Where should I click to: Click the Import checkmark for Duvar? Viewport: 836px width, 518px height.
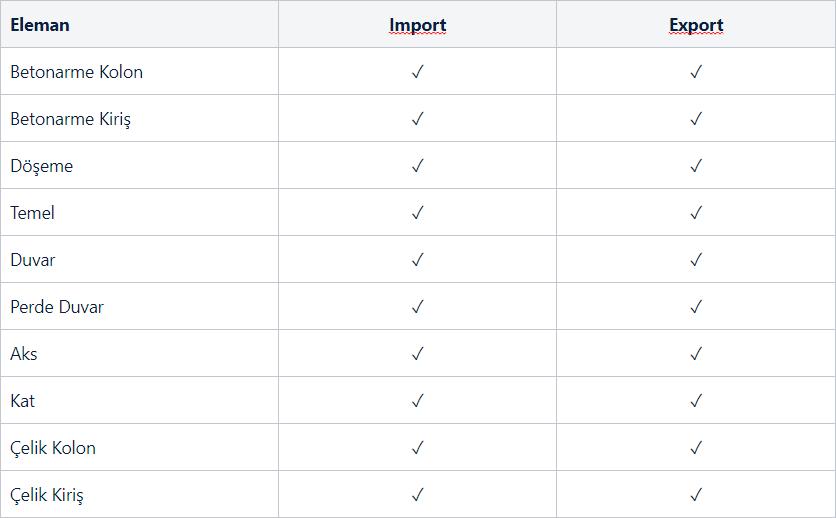[418, 260]
